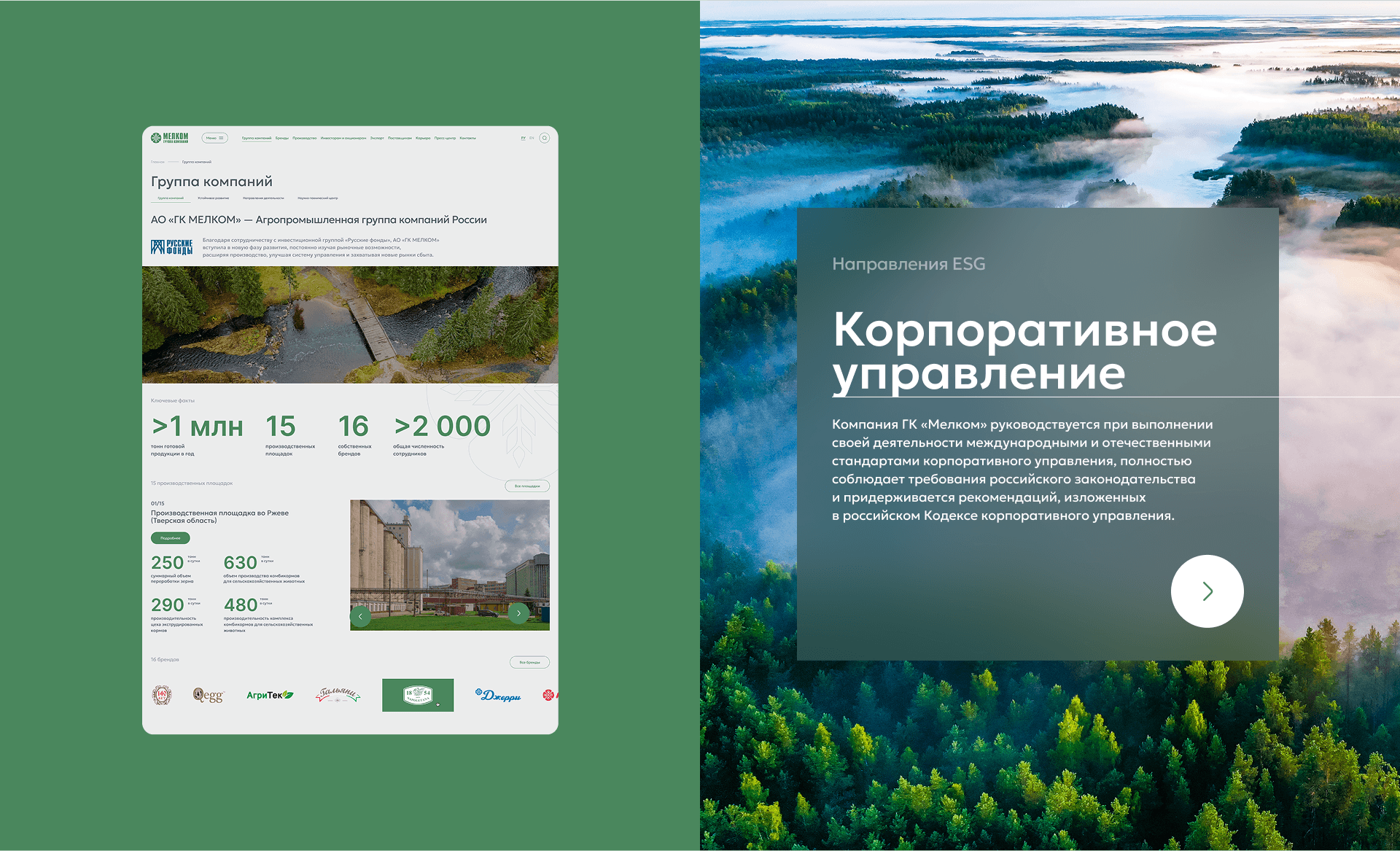Click the round next arrow on ESG card
Screen dimensions: 1400x851
coord(1207,591)
